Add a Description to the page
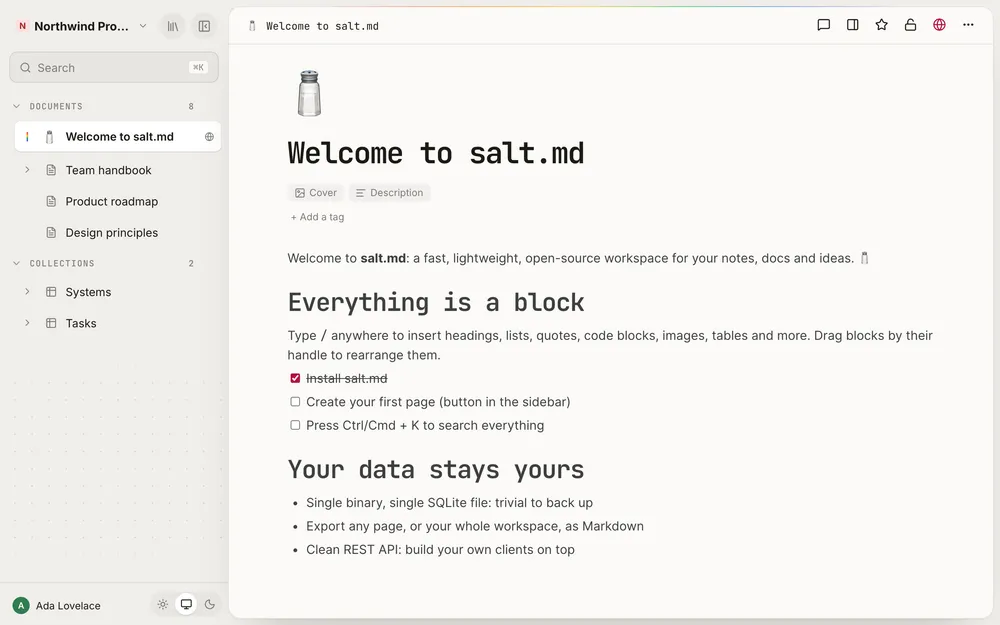Viewport: 1000px width, 625px height. [389, 193]
